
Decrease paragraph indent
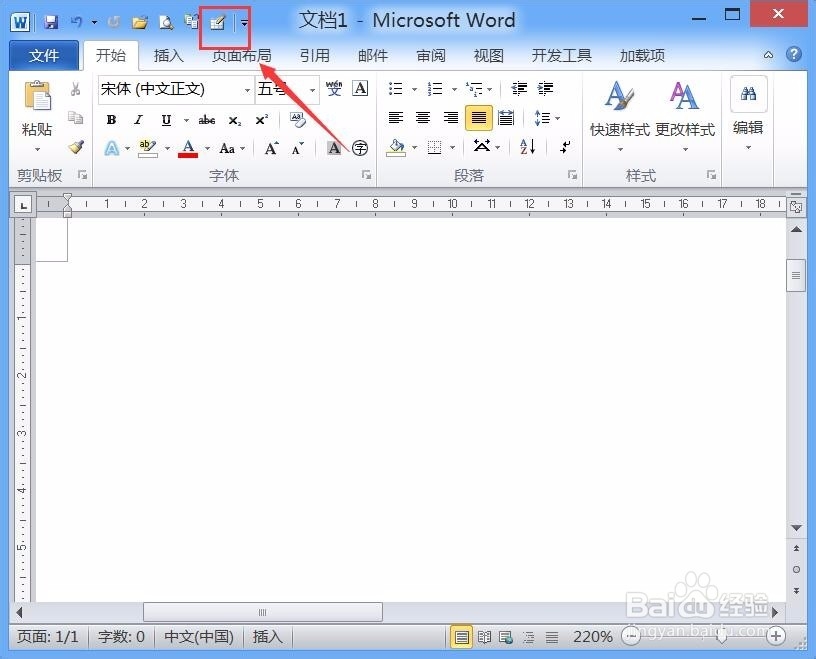519,89
